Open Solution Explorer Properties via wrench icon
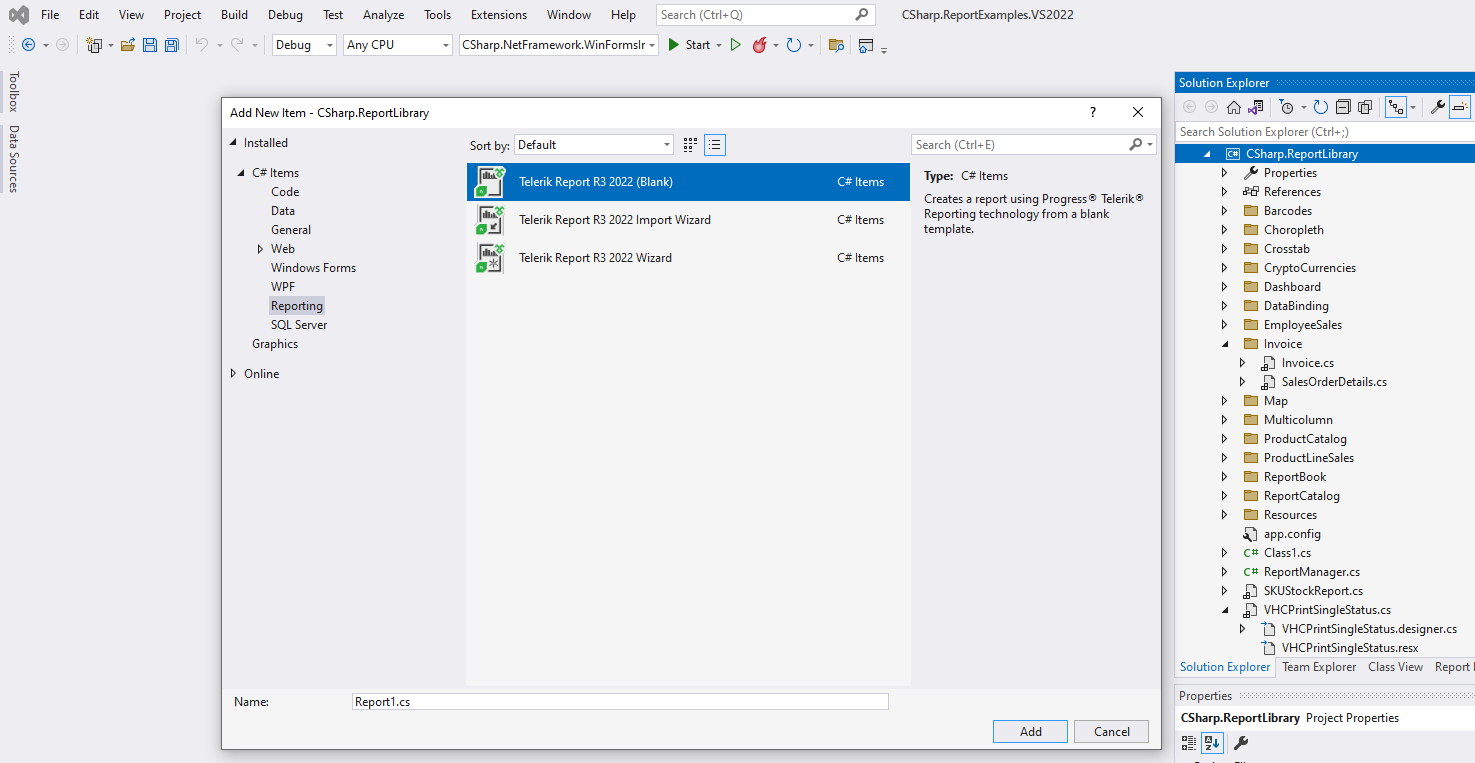This screenshot has width=1475, height=763. coord(1439,106)
